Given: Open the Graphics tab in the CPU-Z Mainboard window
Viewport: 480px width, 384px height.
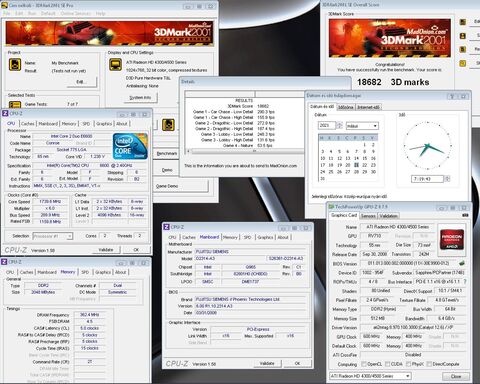Looking at the screenshot, I should pyautogui.click(x=265, y=237).
